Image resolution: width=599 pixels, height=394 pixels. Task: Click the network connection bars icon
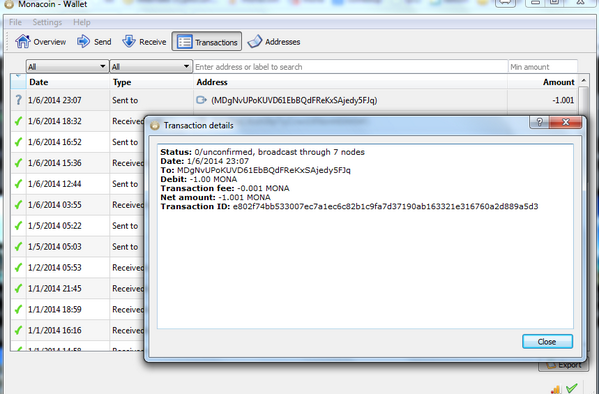(556, 389)
